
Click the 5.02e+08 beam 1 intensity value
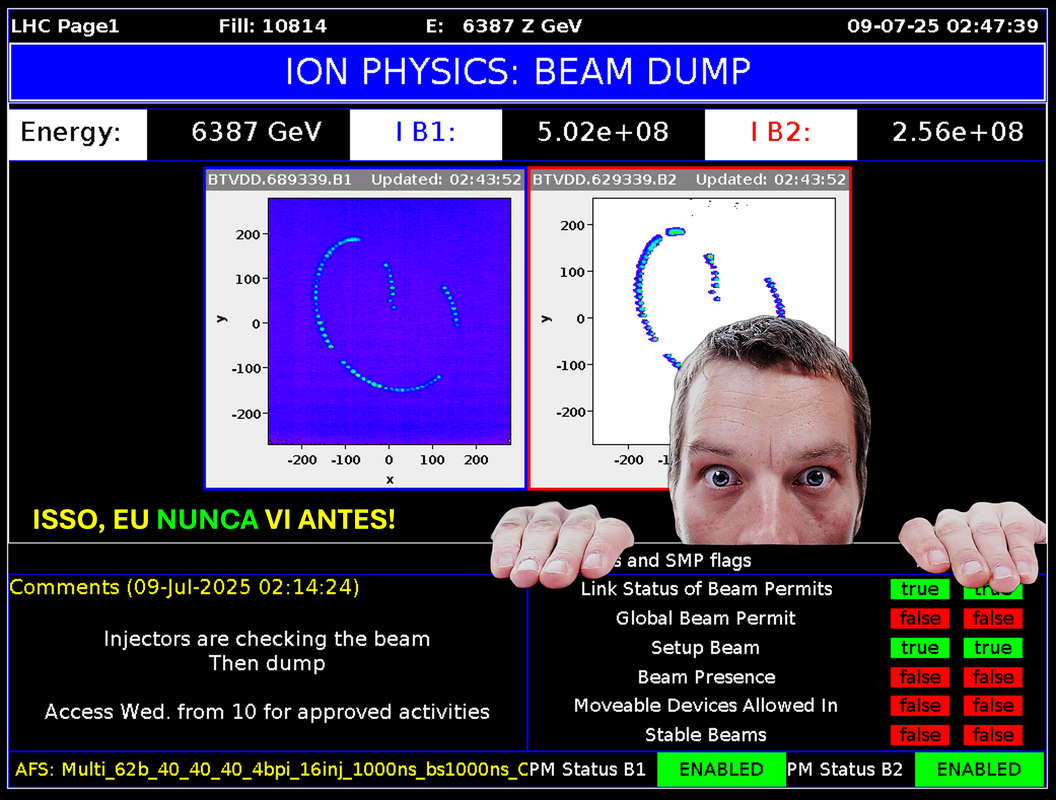click(602, 133)
